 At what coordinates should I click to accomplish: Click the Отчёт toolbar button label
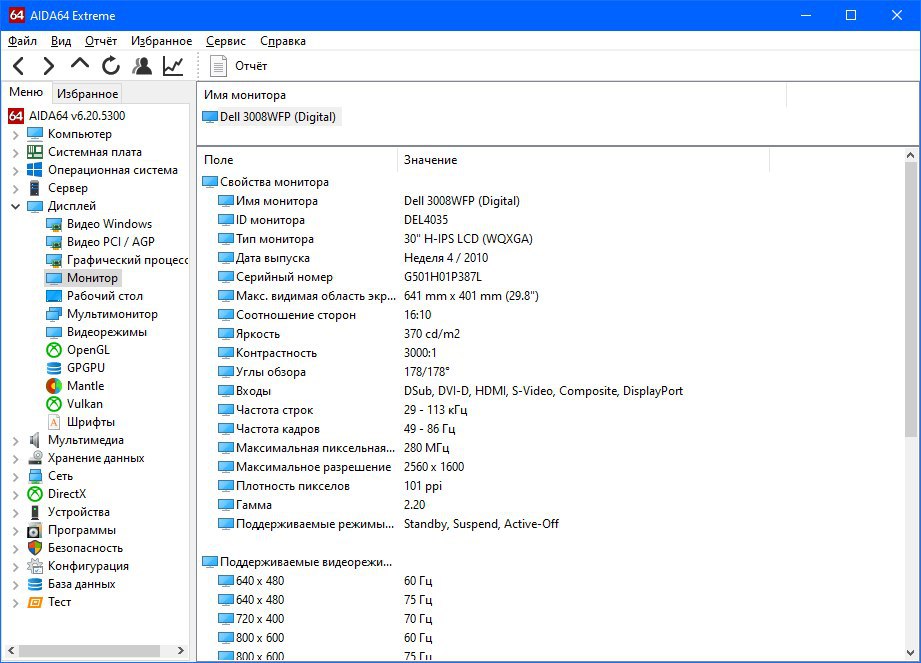point(251,66)
